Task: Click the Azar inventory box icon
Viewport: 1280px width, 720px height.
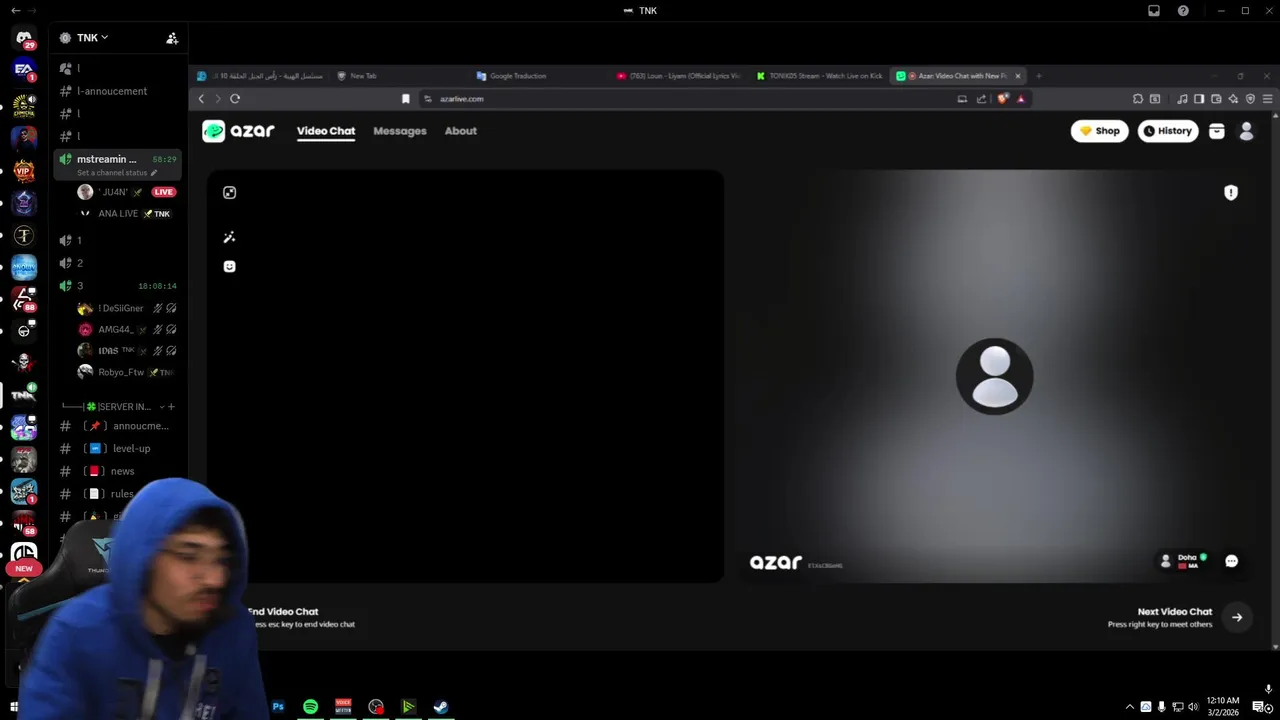Action: [x=1217, y=131]
